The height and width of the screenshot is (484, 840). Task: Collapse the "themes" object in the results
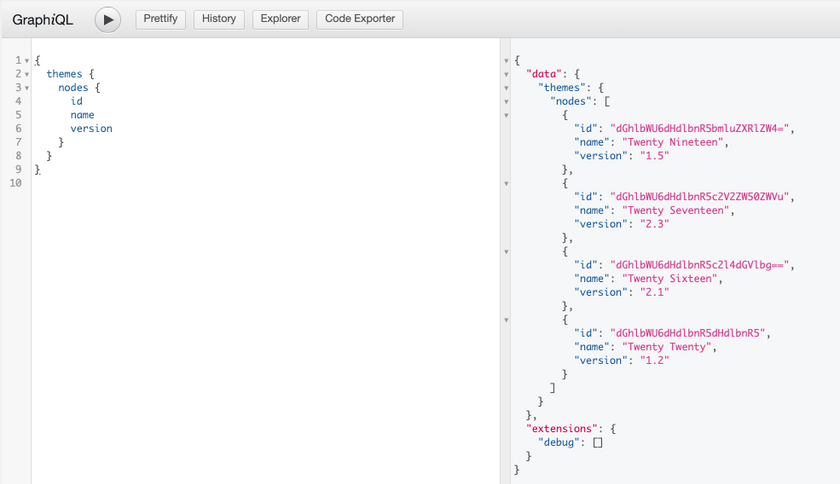tap(506, 88)
